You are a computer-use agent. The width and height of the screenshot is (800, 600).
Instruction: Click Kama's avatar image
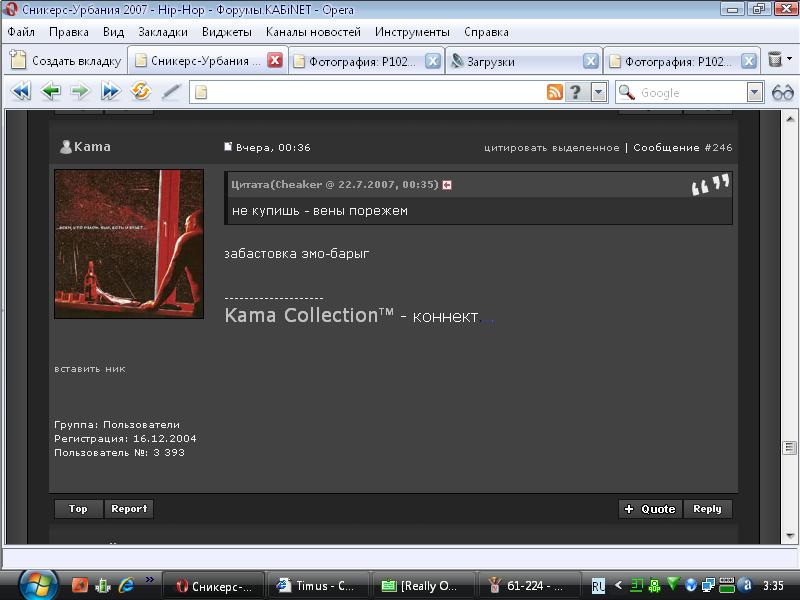tap(128, 243)
